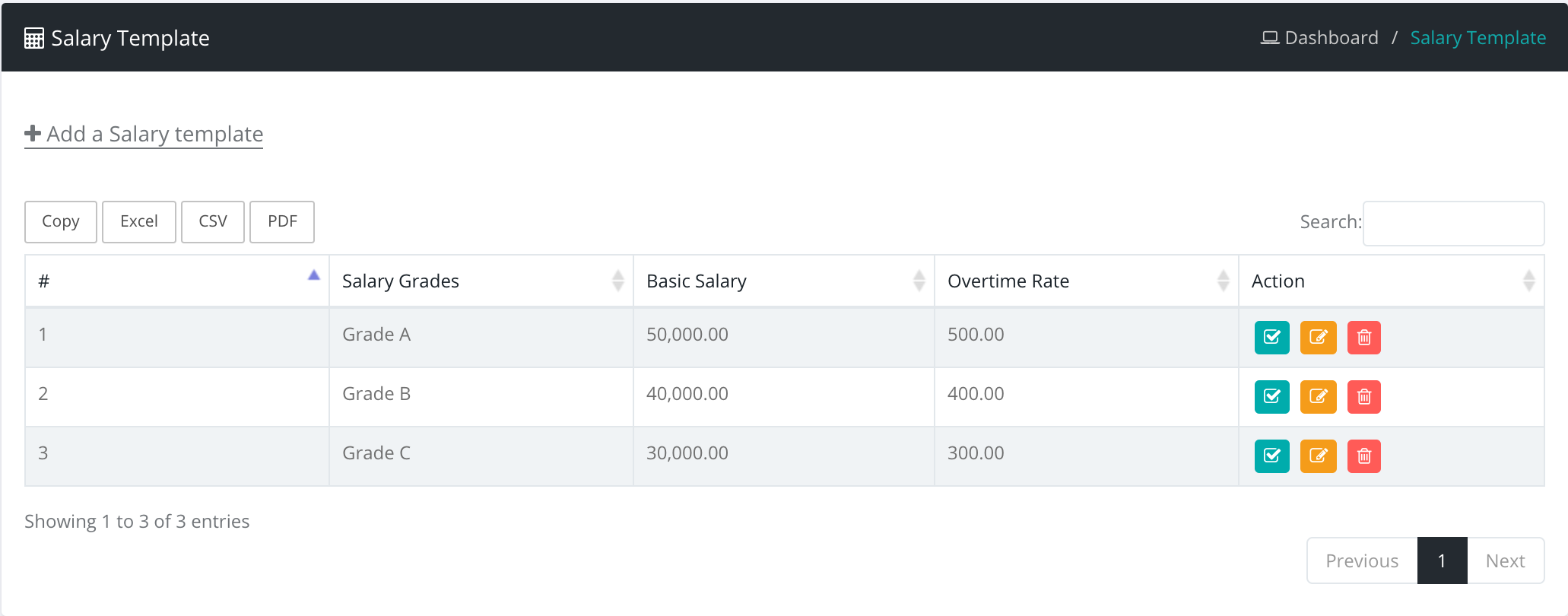This screenshot has height=616, width=1568.
Task: Go to Dashboard in the breadcrumb
Action: point(1330,38)
